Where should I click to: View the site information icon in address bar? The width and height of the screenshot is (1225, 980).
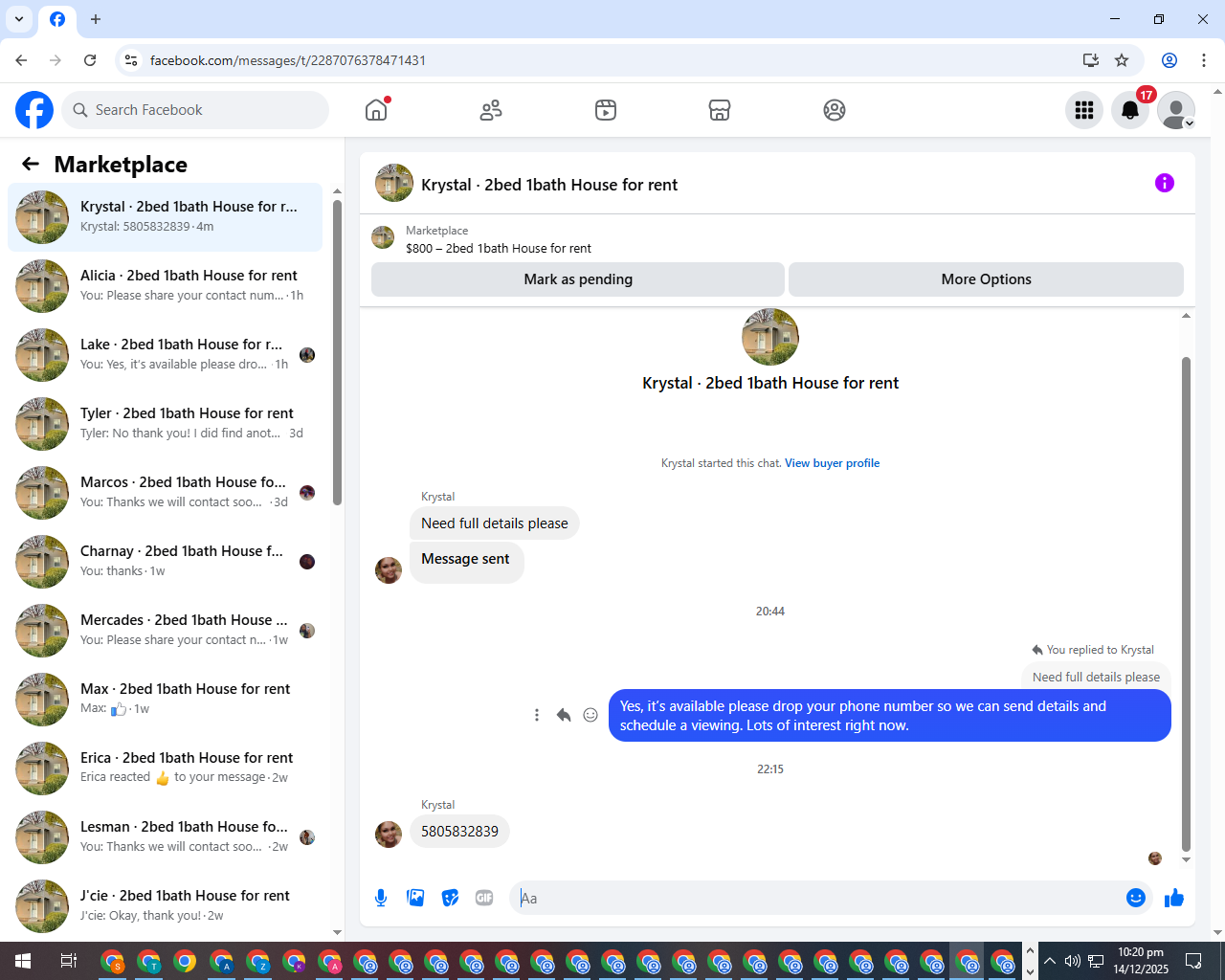[x=131, y=60]
